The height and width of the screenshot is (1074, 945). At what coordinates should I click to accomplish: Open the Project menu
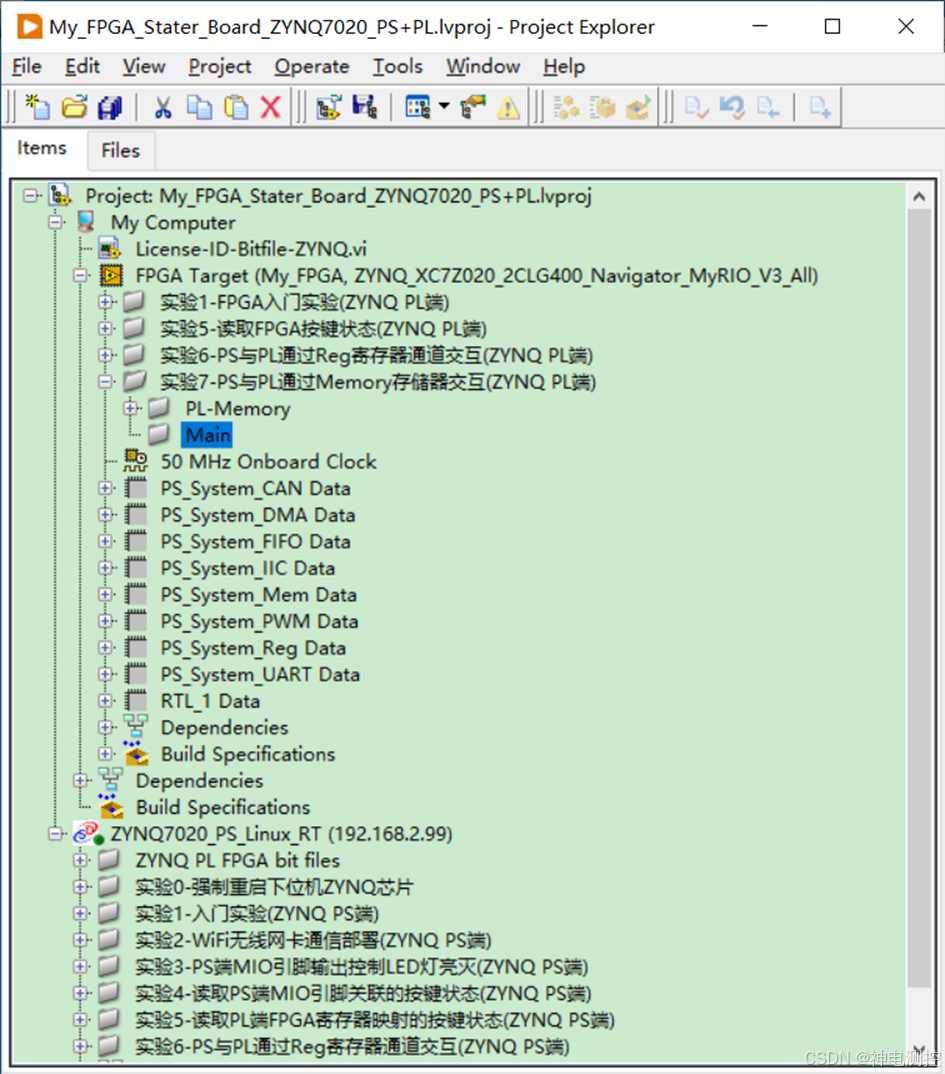click(x=220, y=66)
